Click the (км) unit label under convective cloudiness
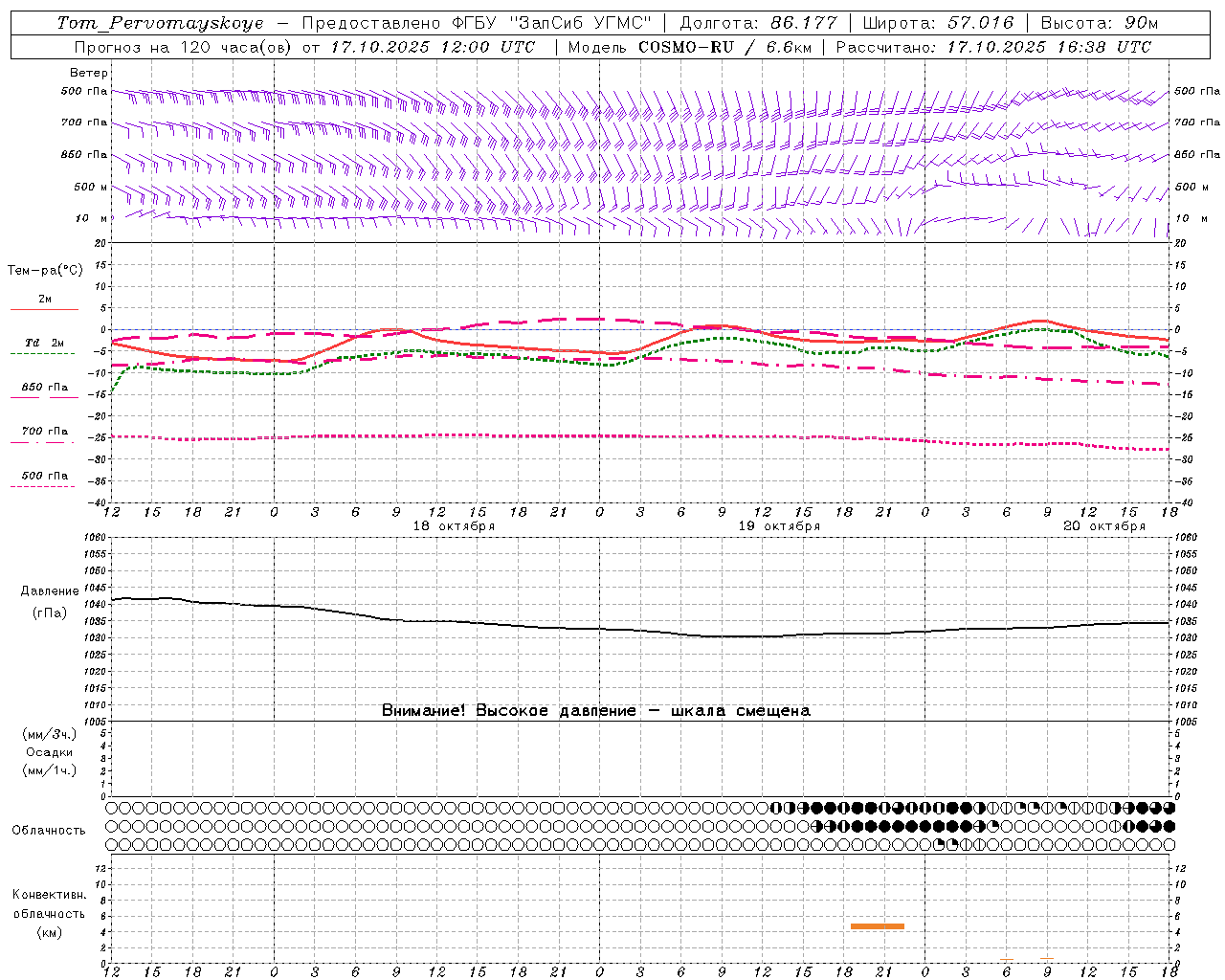 (x=50, y=932)
